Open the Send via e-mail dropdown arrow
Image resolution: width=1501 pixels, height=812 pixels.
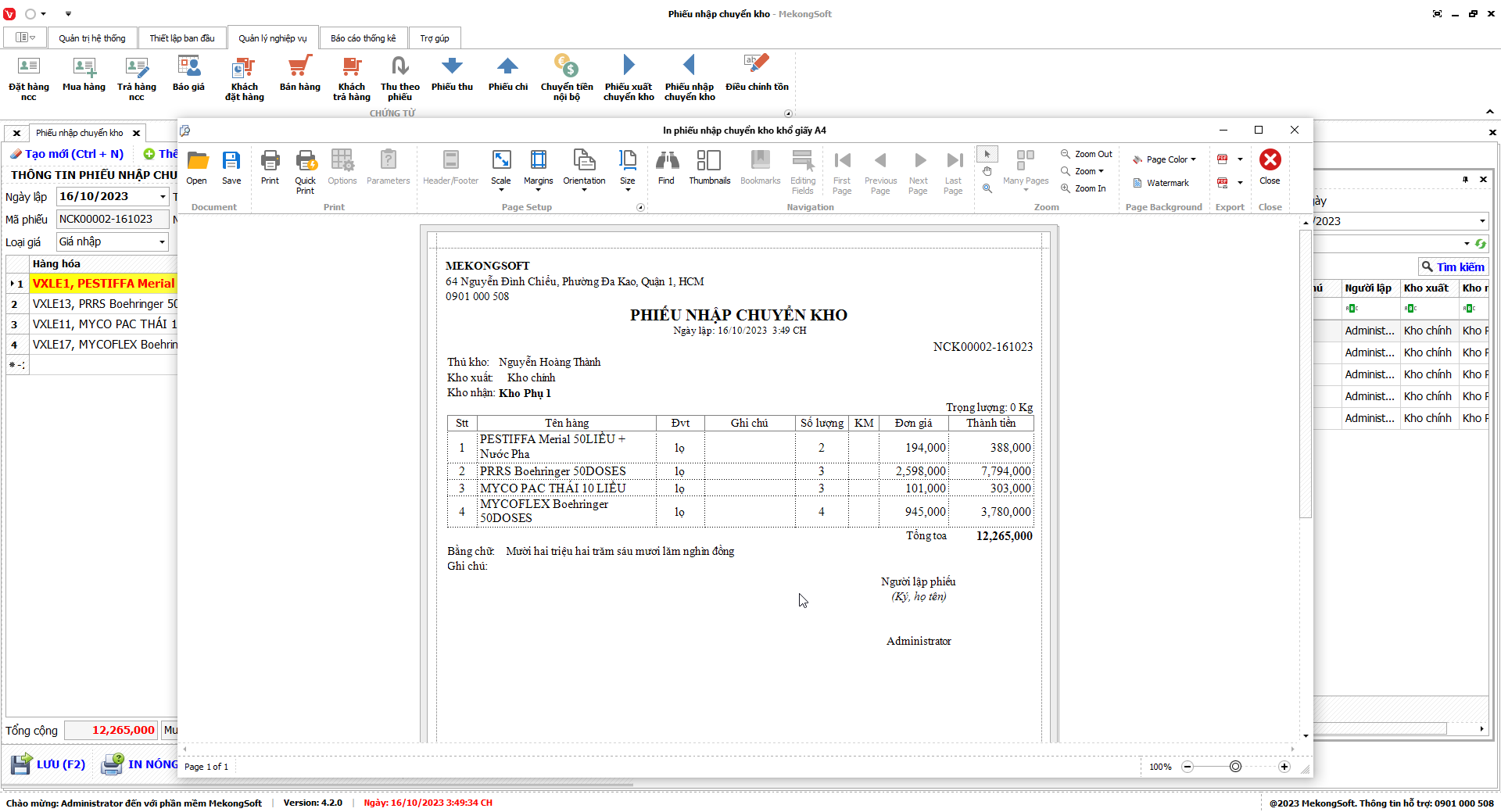point(1240,183)
